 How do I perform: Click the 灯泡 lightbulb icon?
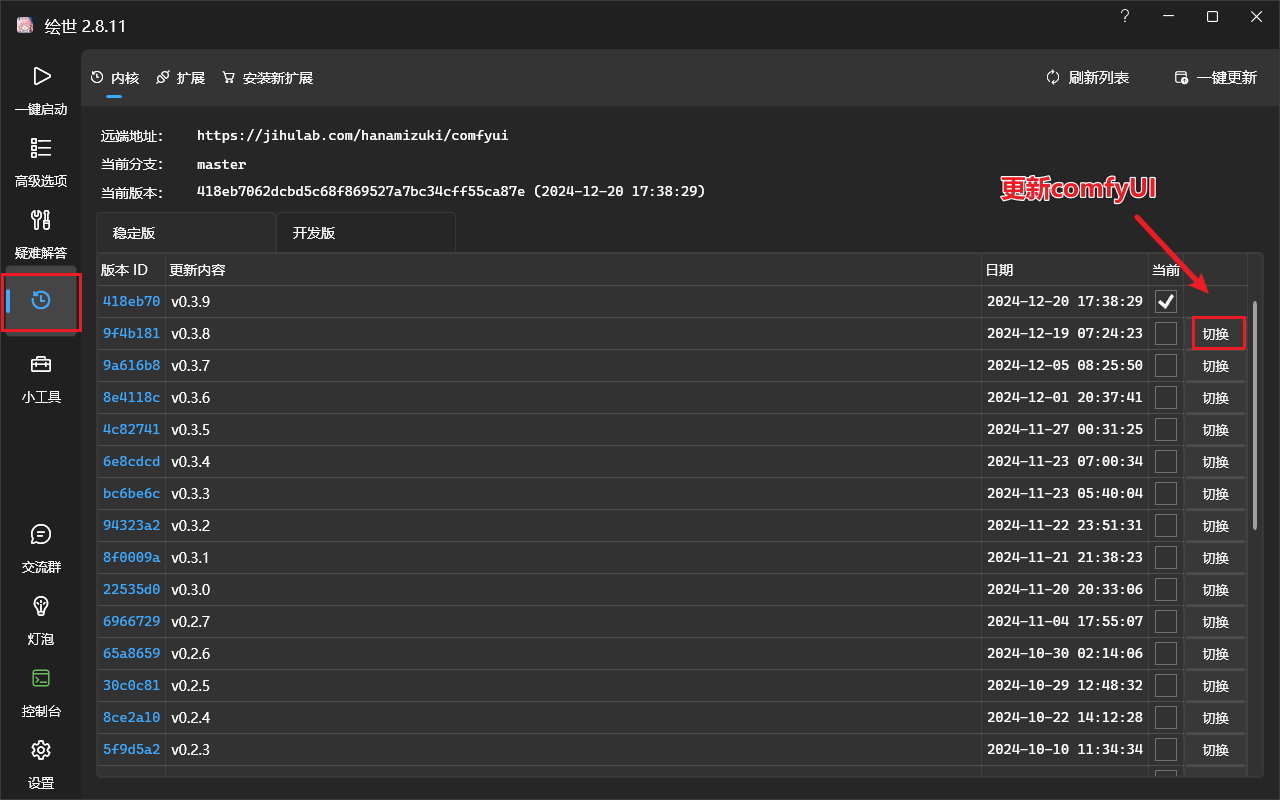(41, 607)
